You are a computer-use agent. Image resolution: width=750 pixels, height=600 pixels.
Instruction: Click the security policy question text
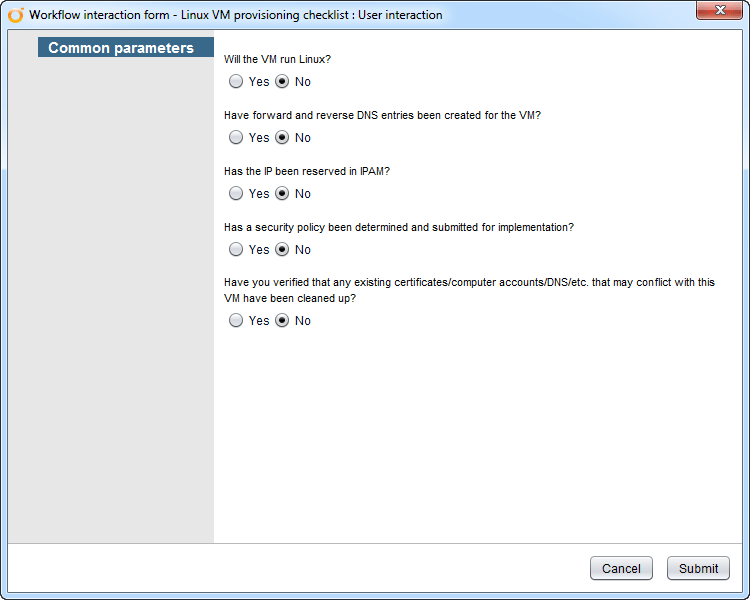398,228
